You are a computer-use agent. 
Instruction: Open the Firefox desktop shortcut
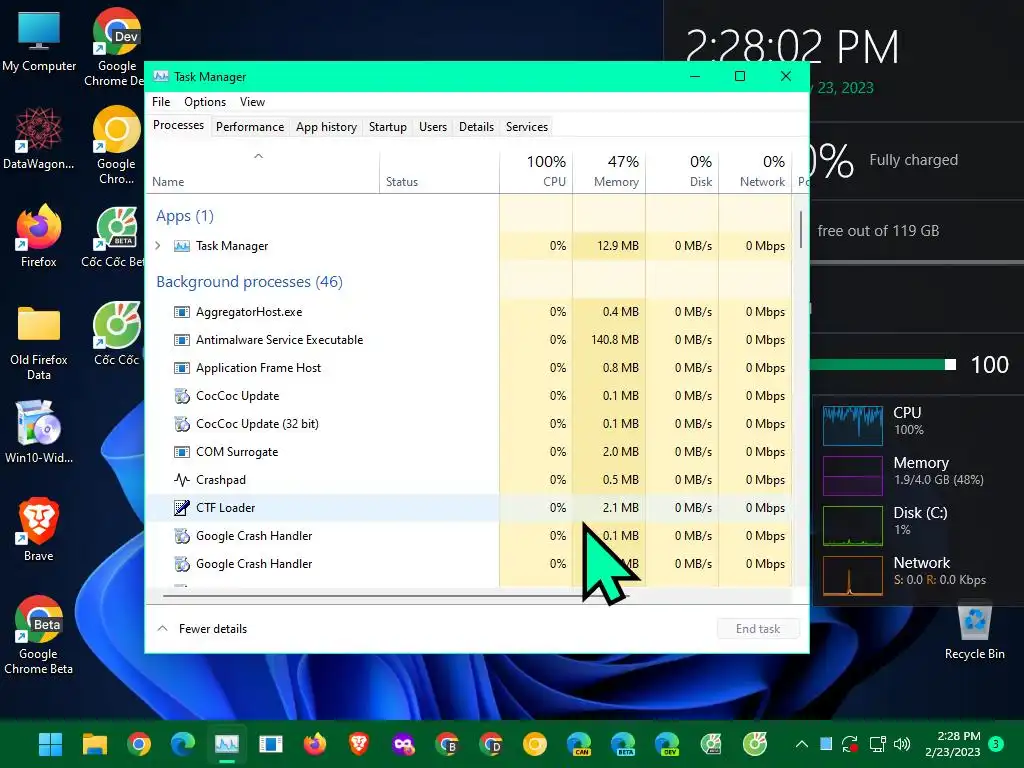tap(39, 236)
